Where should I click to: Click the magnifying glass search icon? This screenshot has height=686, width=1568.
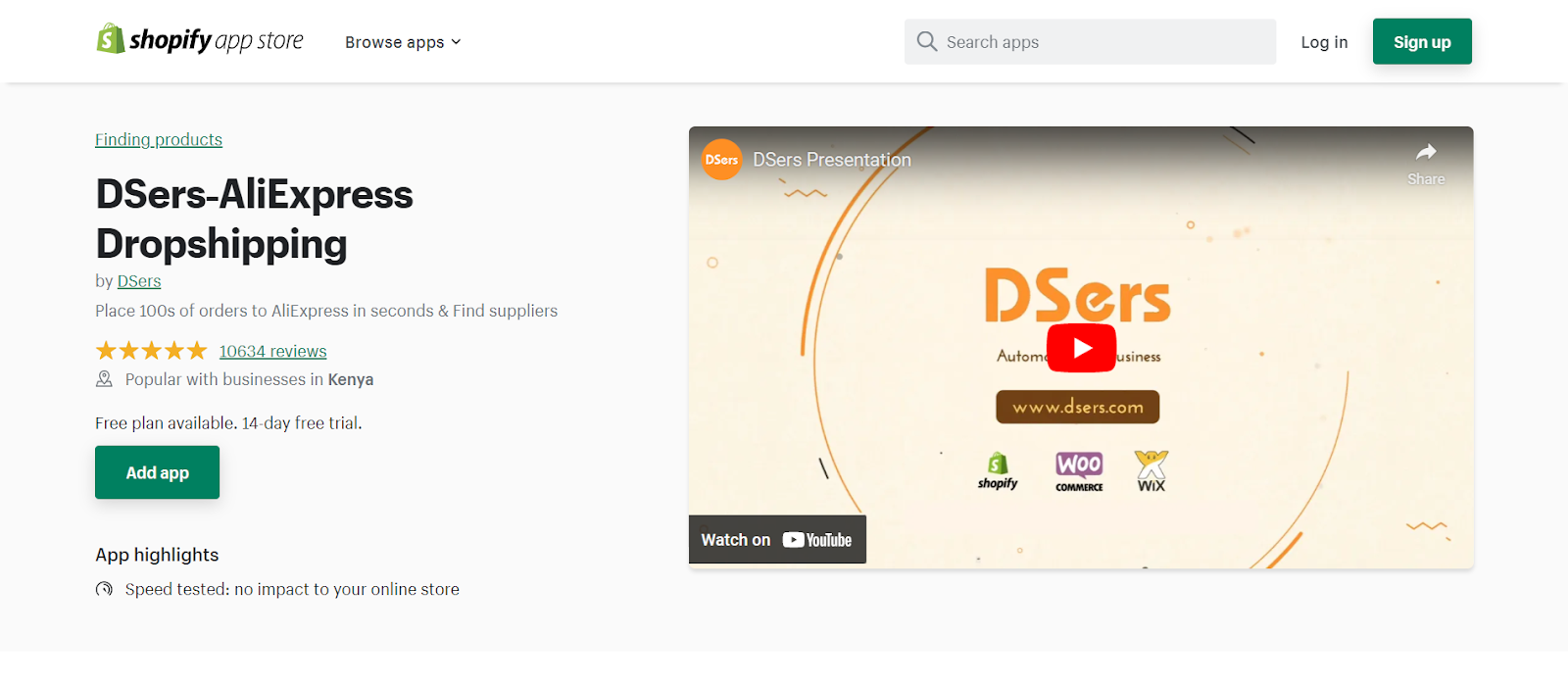pyautogui.click(x=926, y=41)
